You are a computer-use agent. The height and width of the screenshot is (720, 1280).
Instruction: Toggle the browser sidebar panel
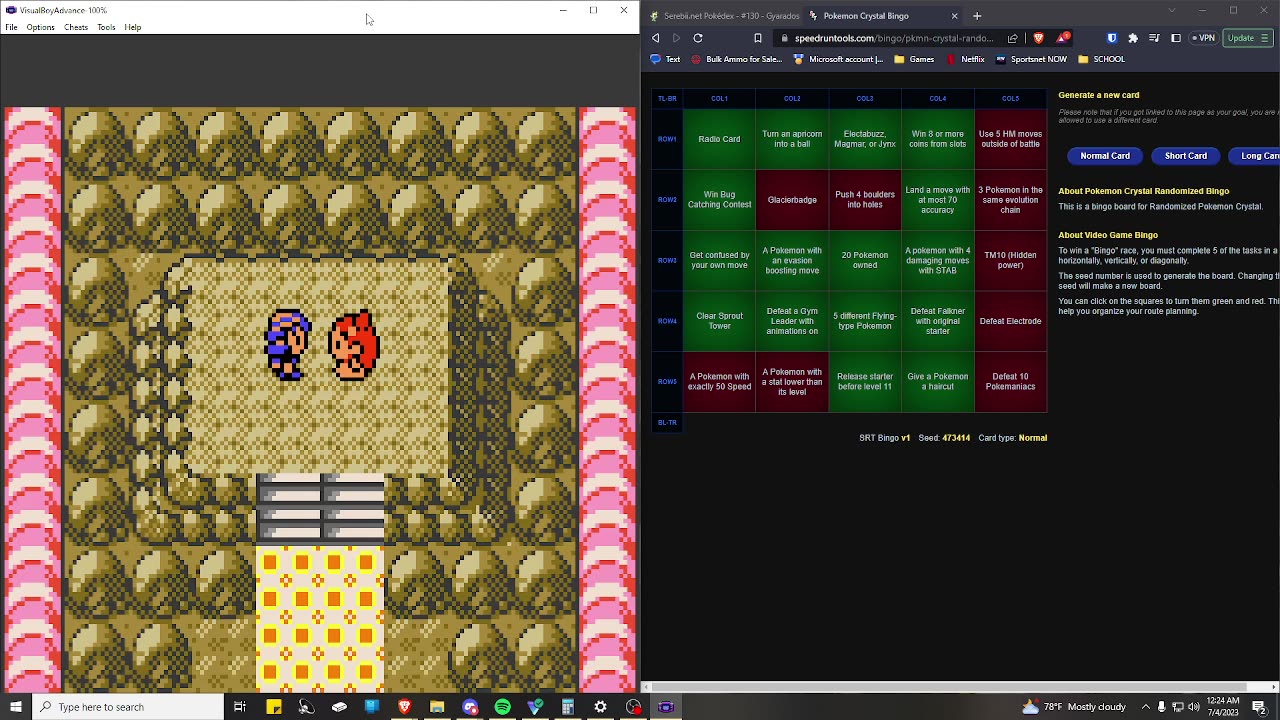[1176, 38]
